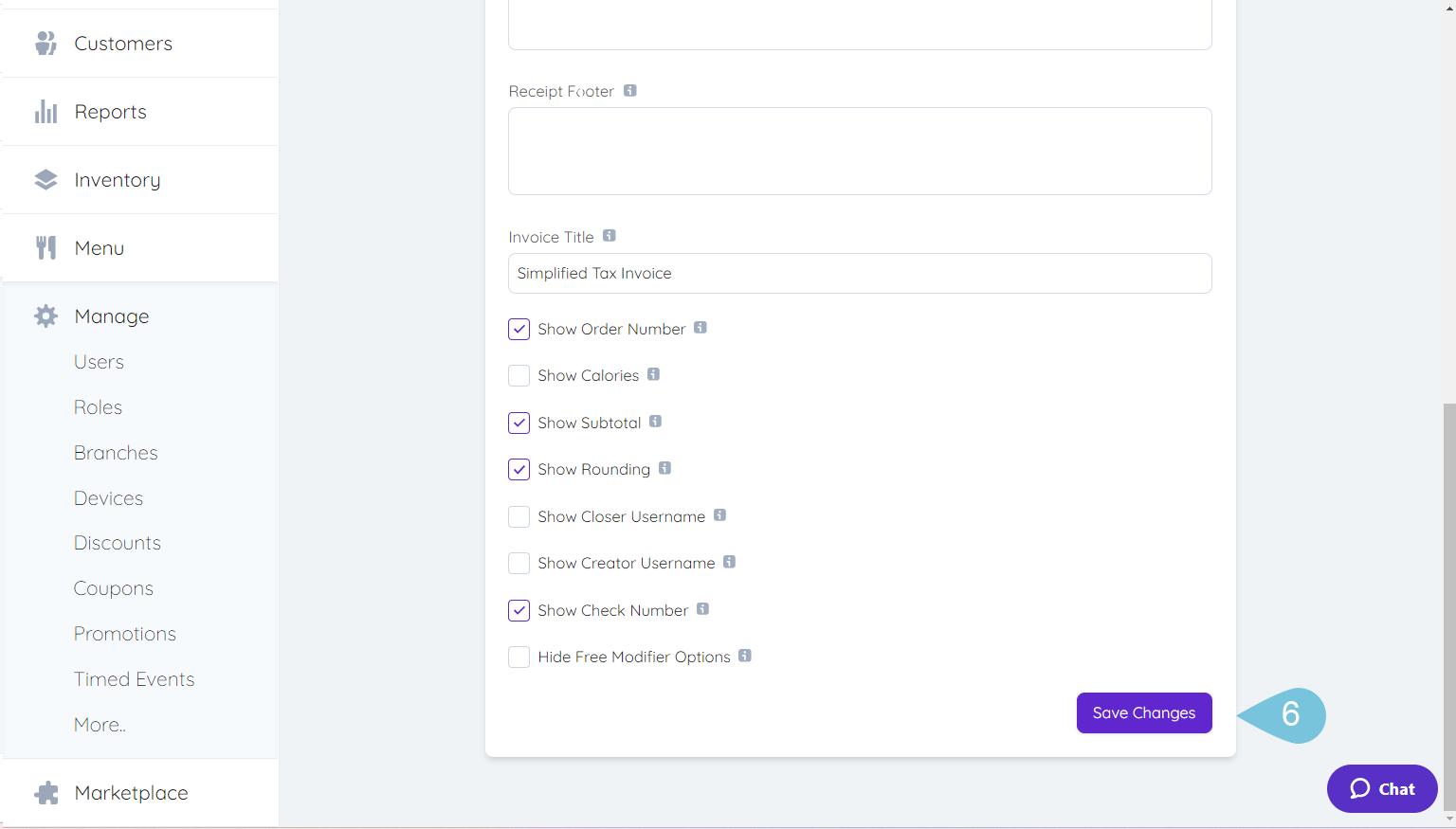This screenshot has height=829, width=1456.
Task: Open Inventory via the stacked layers icon
Action: (x=45, y=179)
